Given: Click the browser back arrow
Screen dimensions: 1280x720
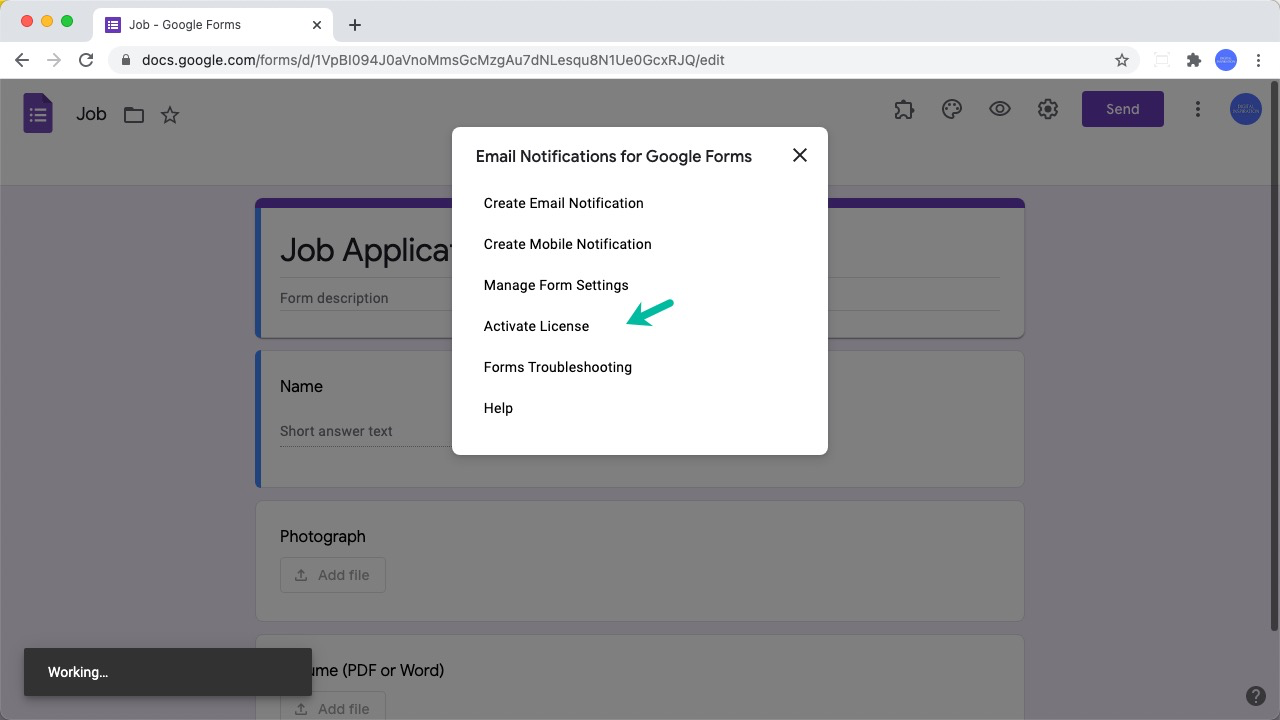Looking at the screenshot, I should 22,60.
